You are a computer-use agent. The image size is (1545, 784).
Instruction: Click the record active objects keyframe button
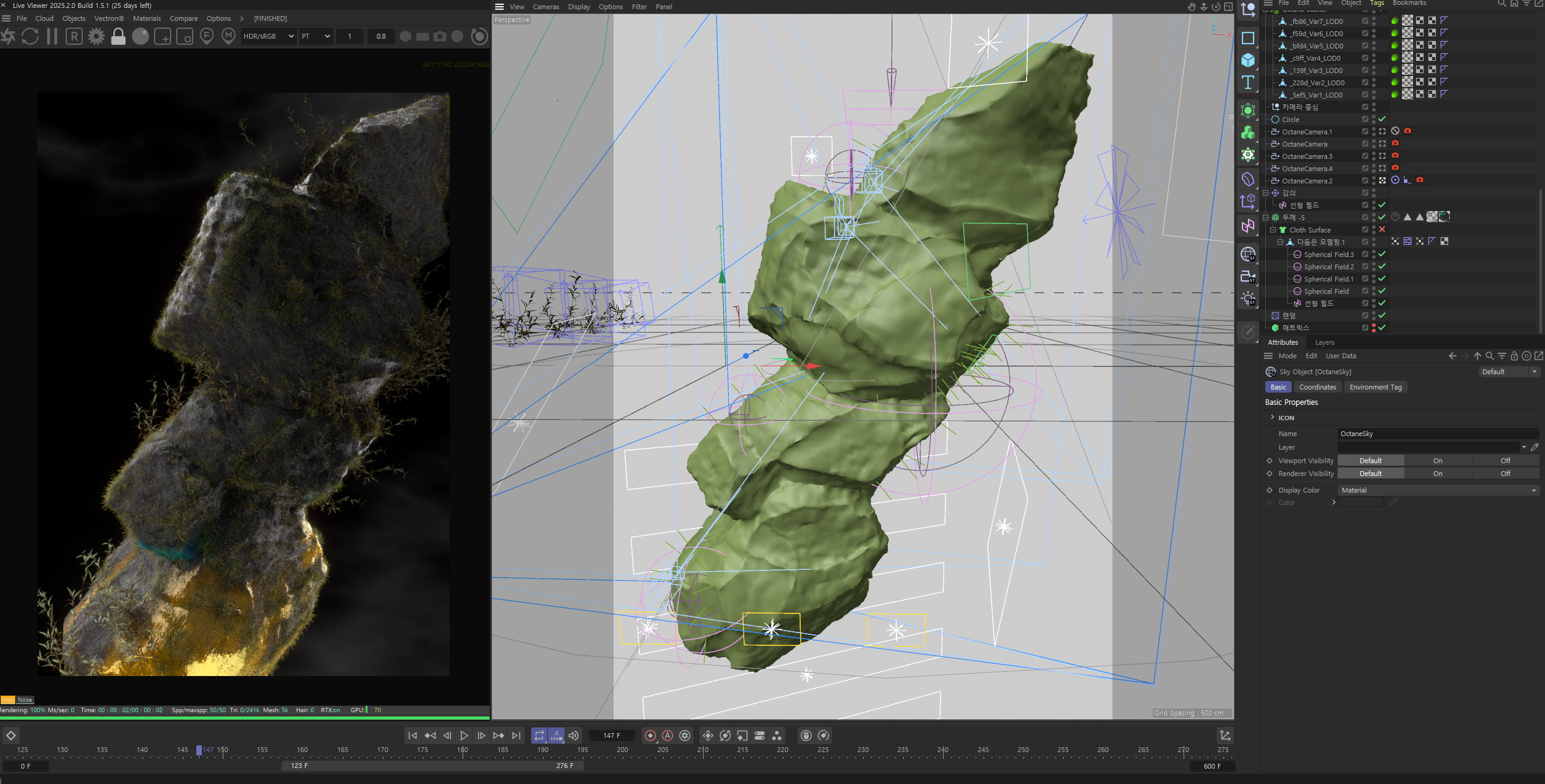(650, 736)
